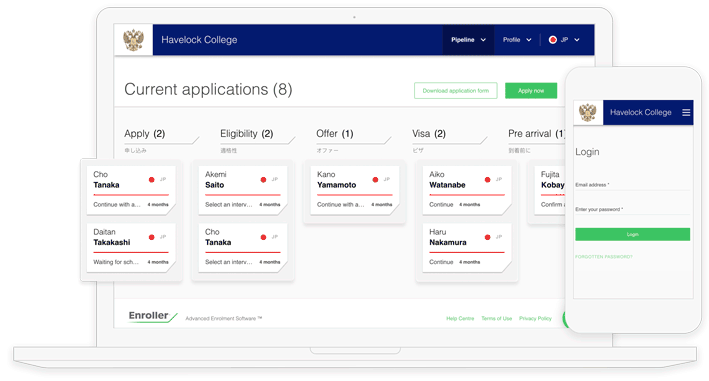Open the Profile dropdown menu
Image resolution: width=709 pixels, height=381 pixels.
coord(517,40)
